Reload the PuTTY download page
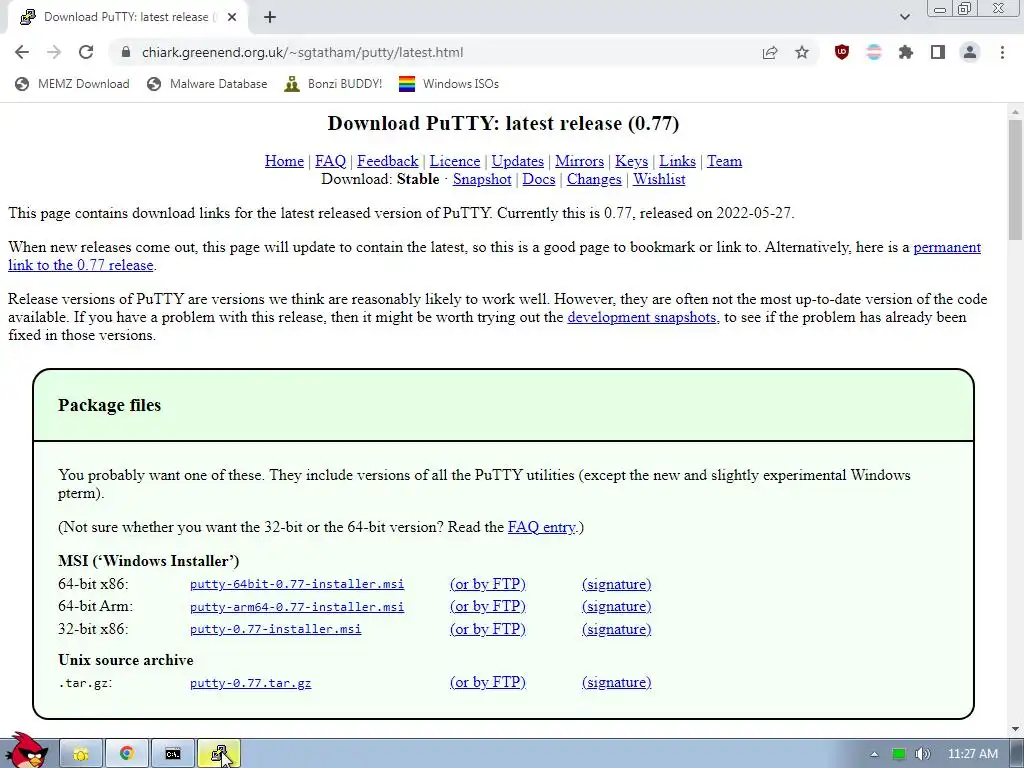1024x768 pixels. coord(86,52)
